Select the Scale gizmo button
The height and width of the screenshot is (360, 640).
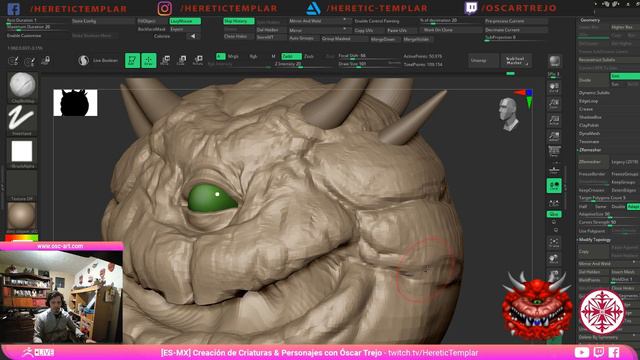(182, 60)
